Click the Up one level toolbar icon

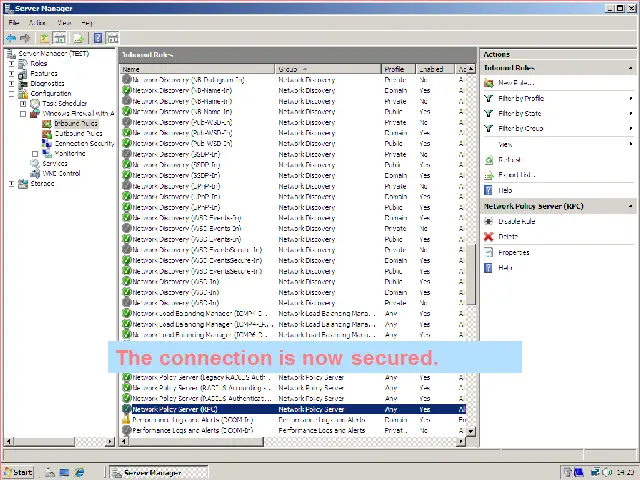pyautogui.click(x=44, y=38)
